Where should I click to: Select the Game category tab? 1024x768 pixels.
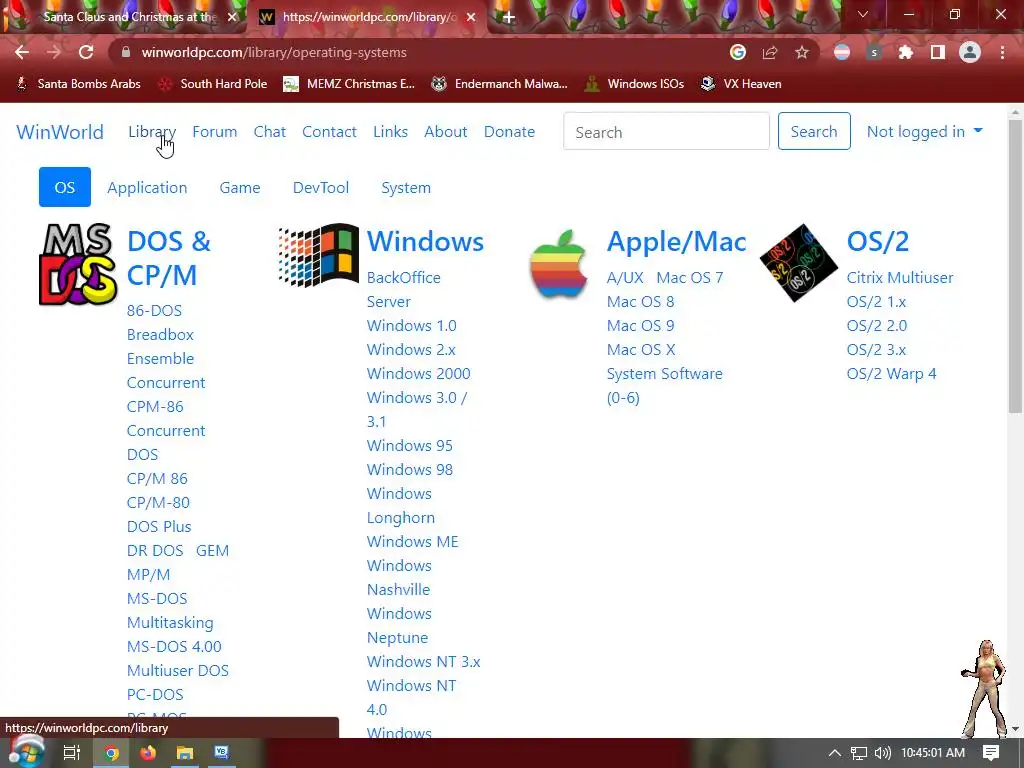240,187
